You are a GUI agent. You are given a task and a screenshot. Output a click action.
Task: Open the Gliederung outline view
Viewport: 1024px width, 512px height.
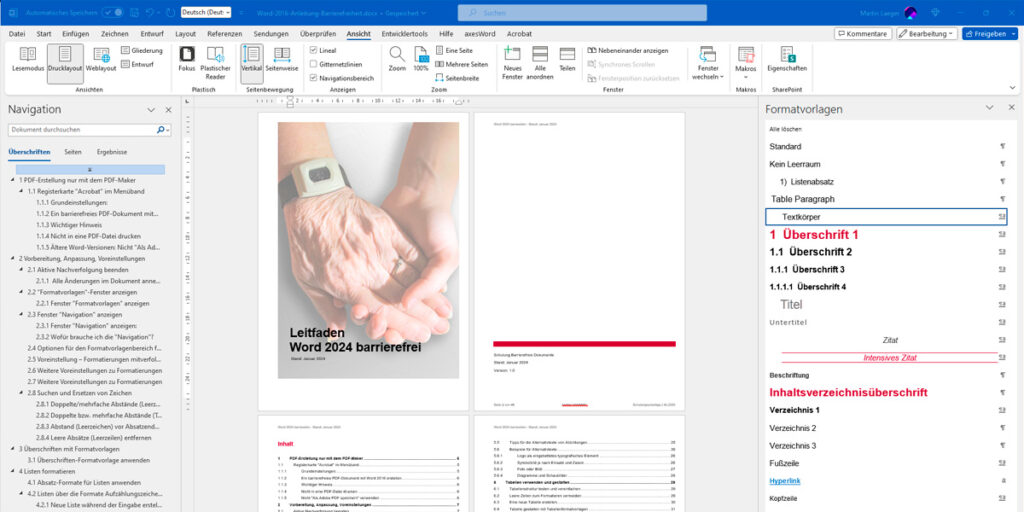click(142, 50)
